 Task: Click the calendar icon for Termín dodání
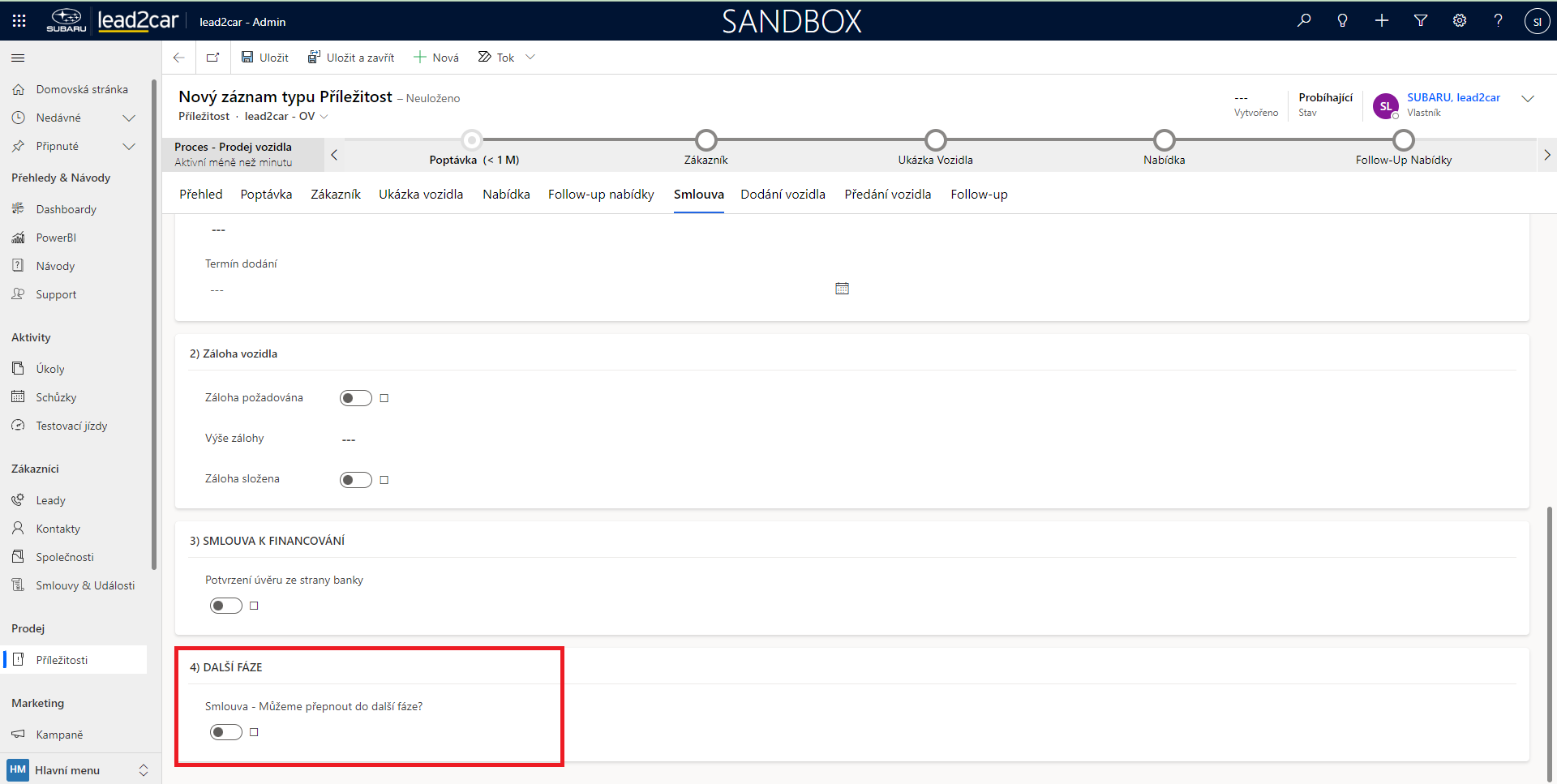(842, 289)
